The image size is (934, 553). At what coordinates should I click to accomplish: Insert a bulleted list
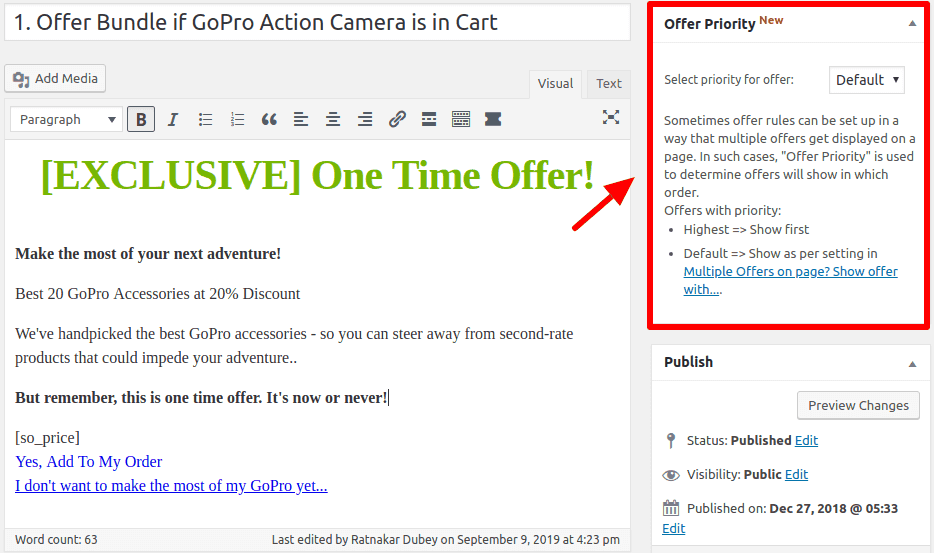[x=205, y=119]
